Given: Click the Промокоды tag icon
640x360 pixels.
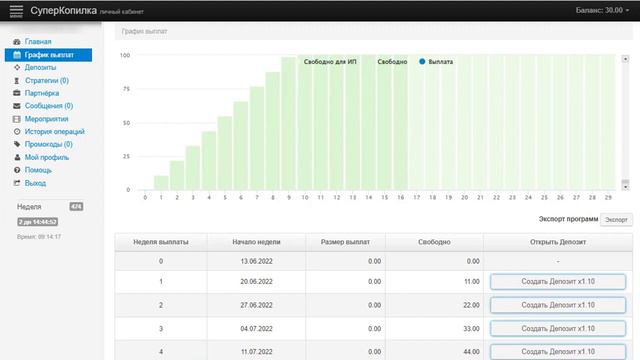Looking at the screenshot, I should [x=17, y=144].
